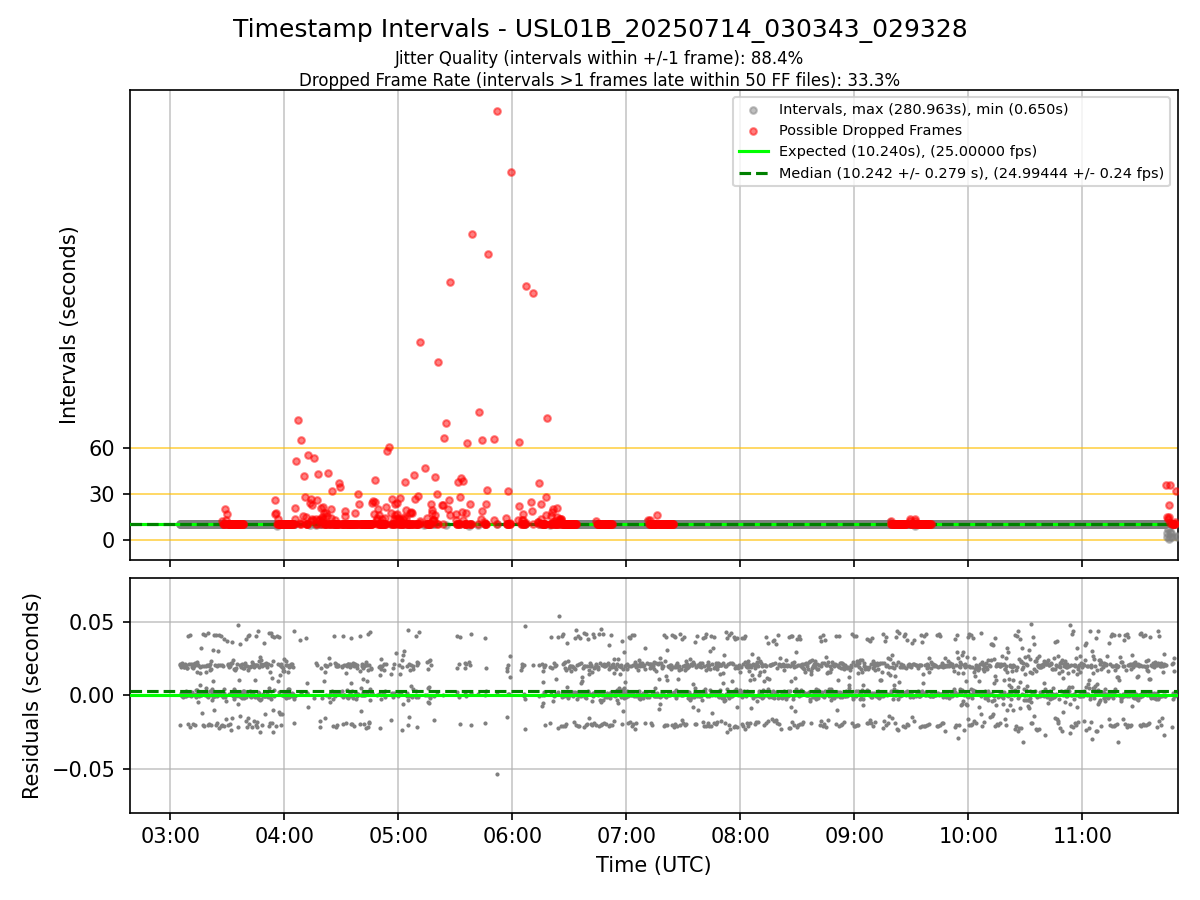Click the 'Possible Dropped Frames' legend entry
The image size is (1200, 900).
[870, 130]
